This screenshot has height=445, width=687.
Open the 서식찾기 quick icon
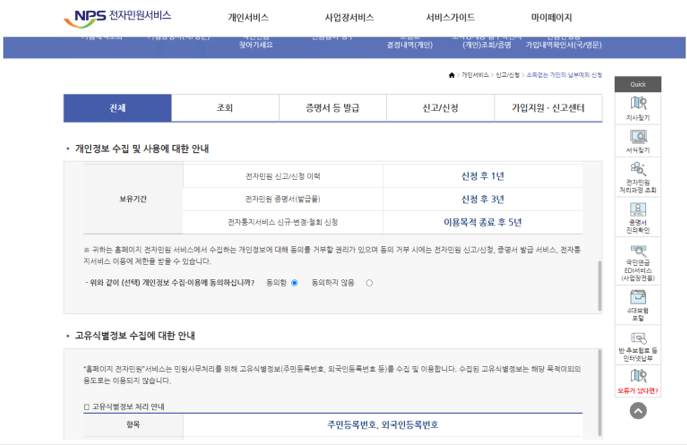point(638,141)
